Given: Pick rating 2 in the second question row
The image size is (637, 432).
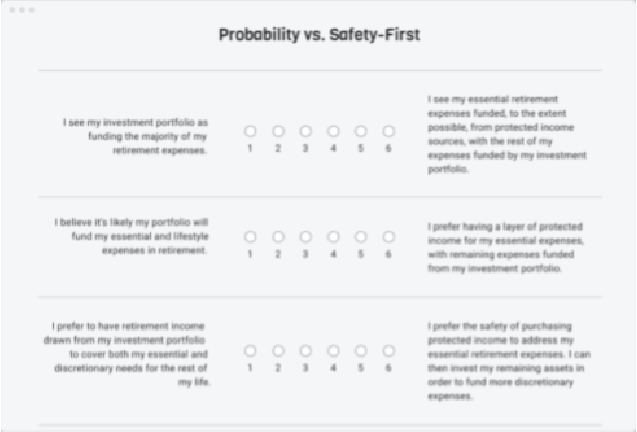Looking at the screenshot, I should pyautogui.click(x=278, y=237).
